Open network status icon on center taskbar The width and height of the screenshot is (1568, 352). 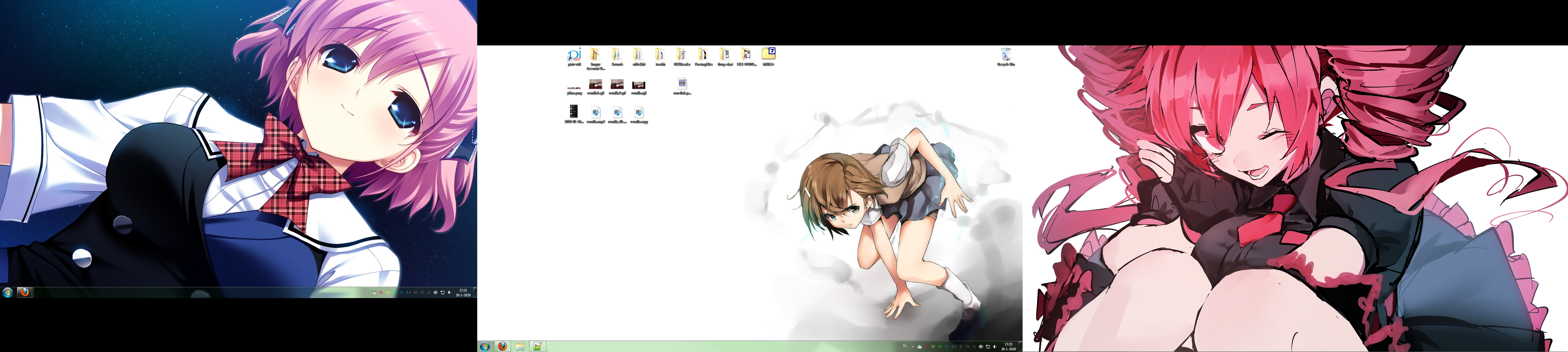[988, 347]
